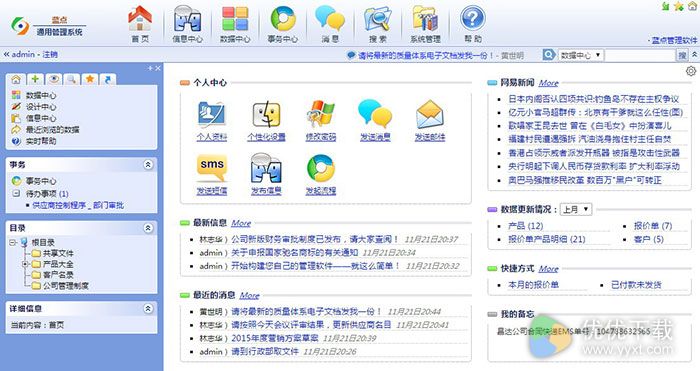
Task: Open More link next to 网易新闻
Action: coord(548,83)
